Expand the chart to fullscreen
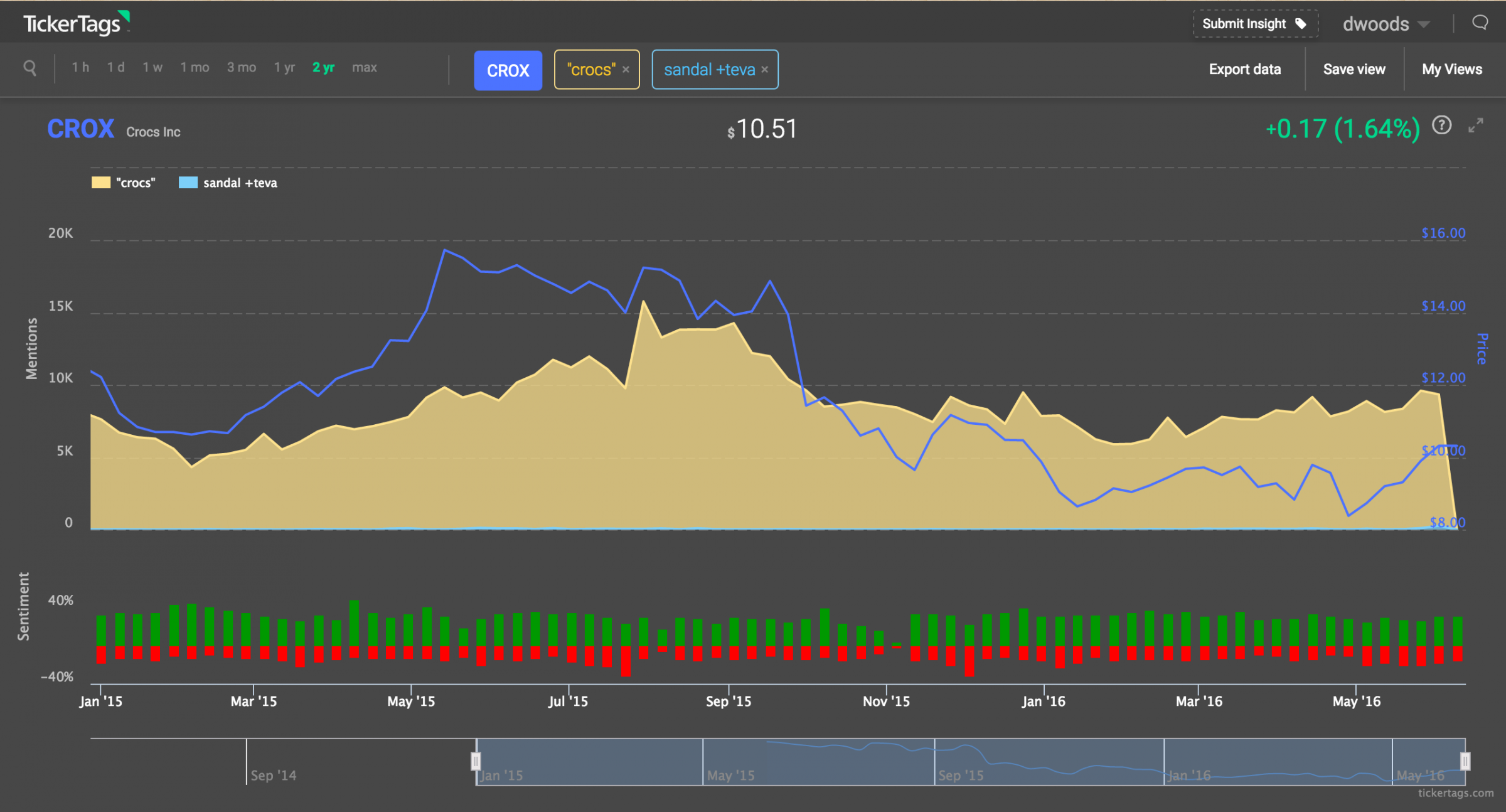 1476,126
